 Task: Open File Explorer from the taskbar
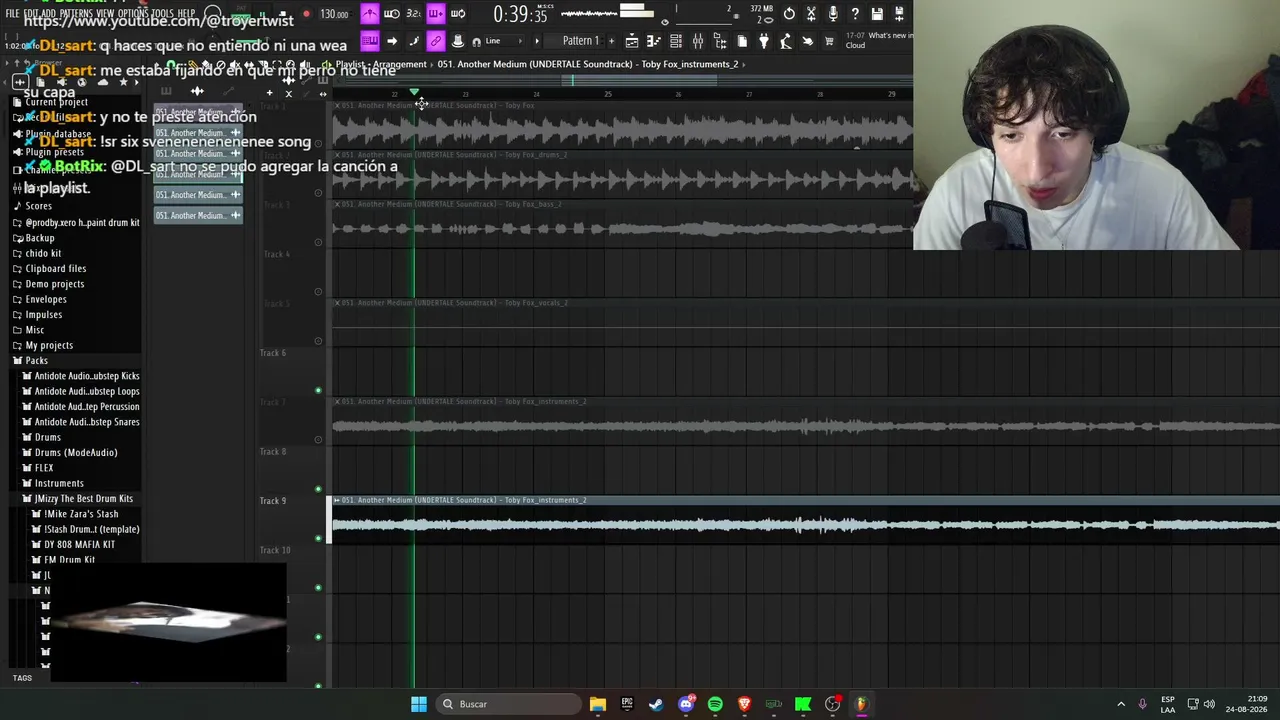[x=598, y=704]
